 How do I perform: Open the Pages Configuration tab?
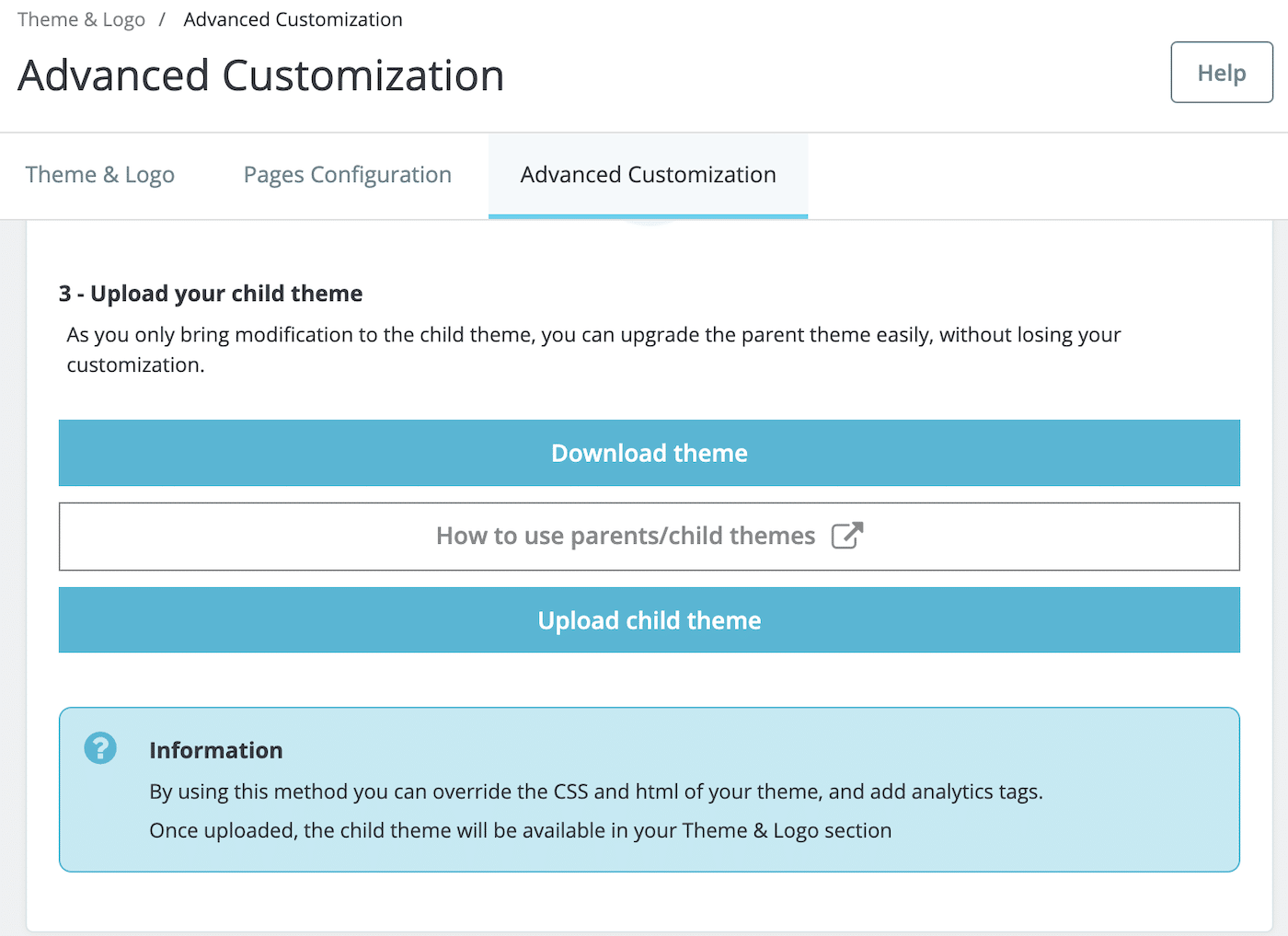pos(347,175)
